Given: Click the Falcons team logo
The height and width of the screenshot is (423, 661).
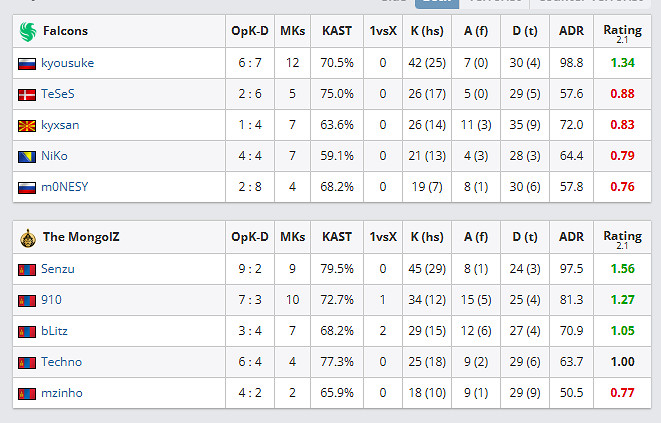Looking at the screenshot, I should coord(27,31).
